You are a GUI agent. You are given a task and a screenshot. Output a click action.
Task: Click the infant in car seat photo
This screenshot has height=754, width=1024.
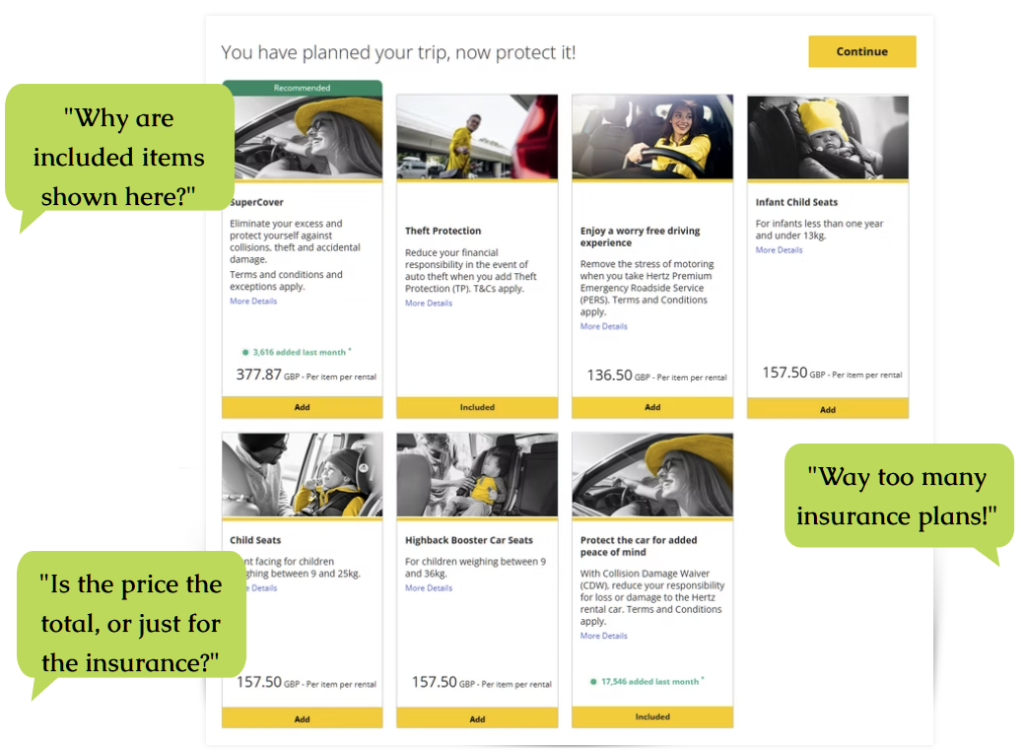(827, 138)
